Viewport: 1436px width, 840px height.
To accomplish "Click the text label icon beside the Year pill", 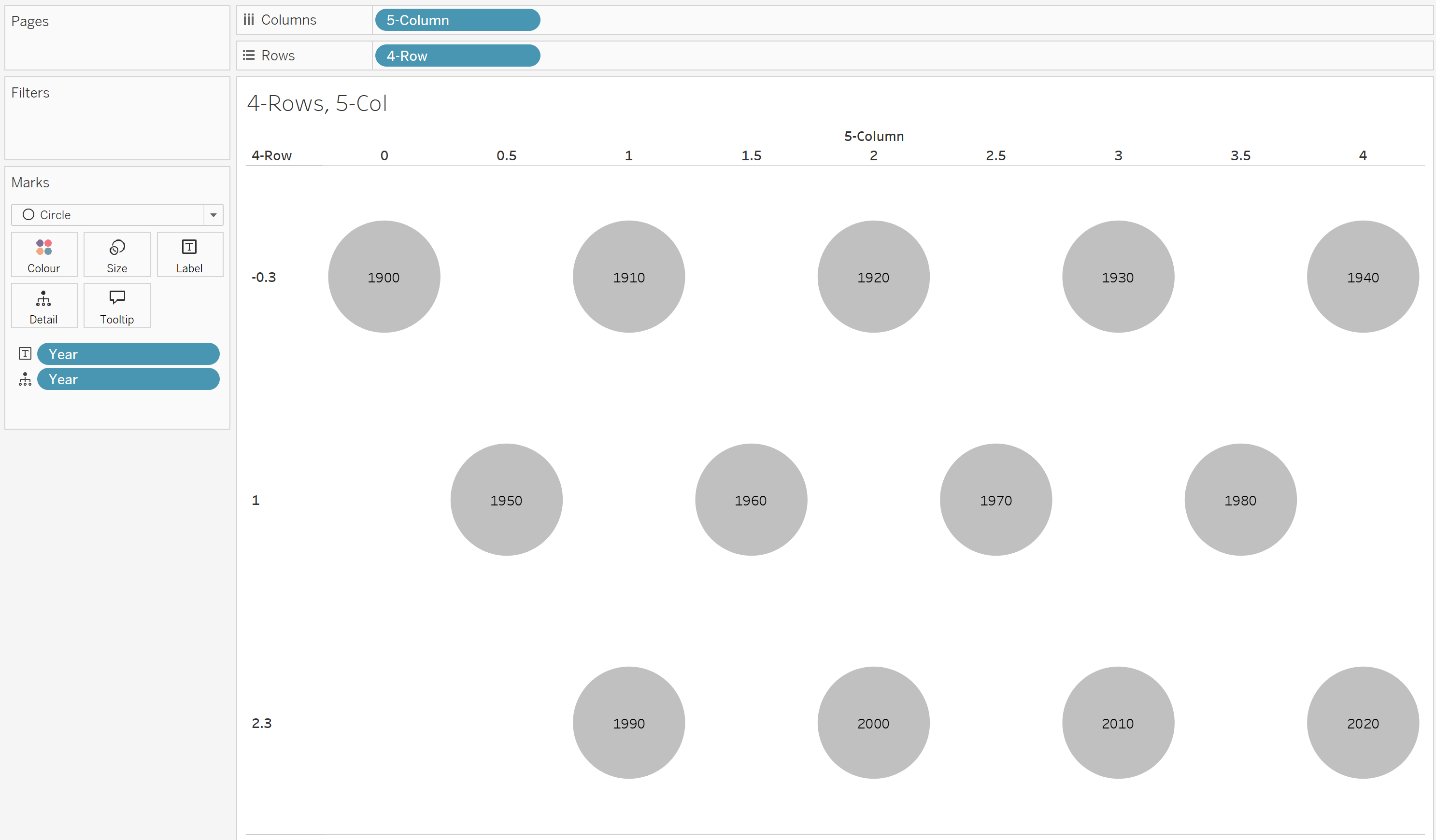I will [x=25, y=354].
